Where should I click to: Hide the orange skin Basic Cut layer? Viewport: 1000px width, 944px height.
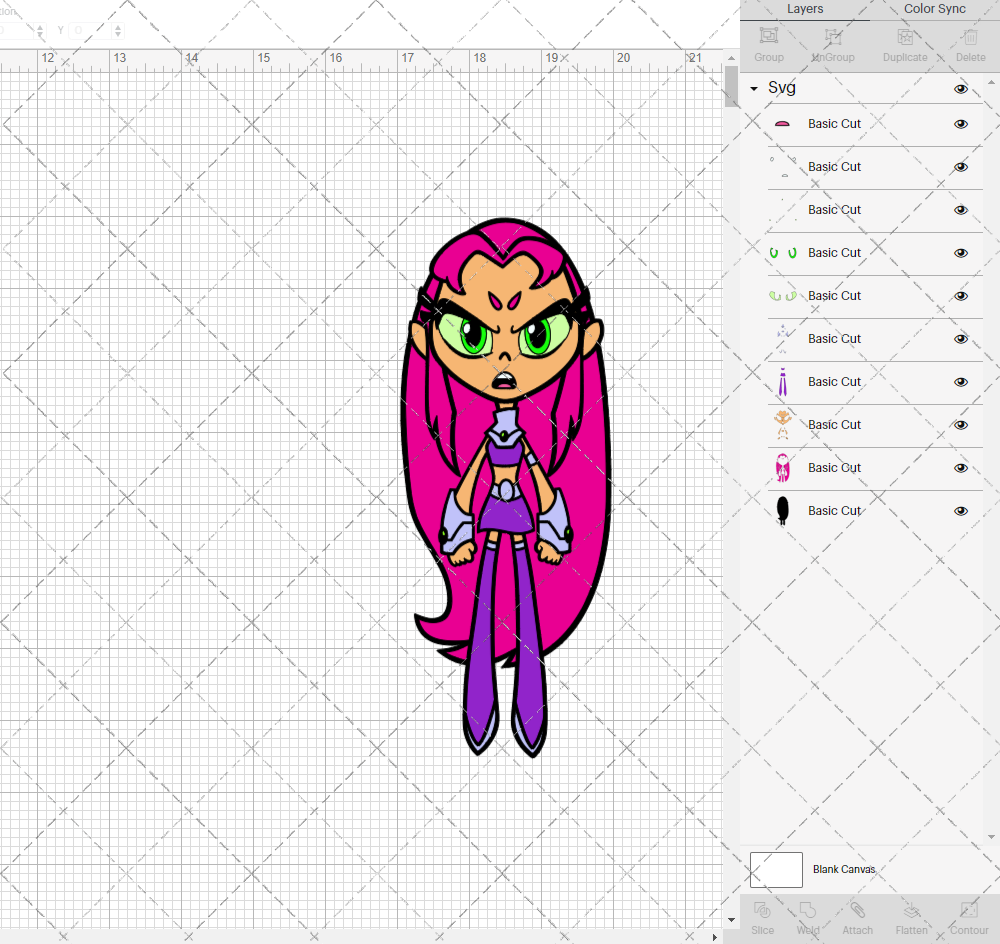point(960,425)
